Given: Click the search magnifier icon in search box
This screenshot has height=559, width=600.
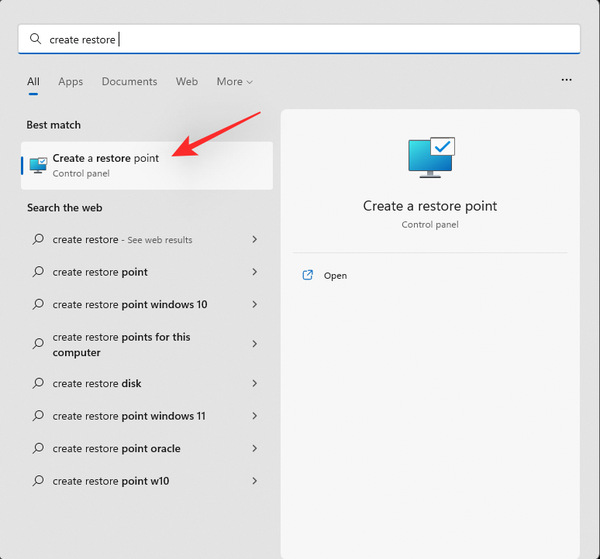Looking at the screenshot, I should [x=36, y=39].
